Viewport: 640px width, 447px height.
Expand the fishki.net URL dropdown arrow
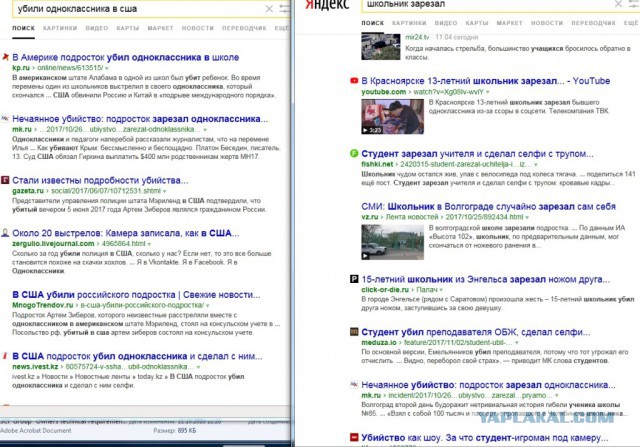[x=536, y=165]
